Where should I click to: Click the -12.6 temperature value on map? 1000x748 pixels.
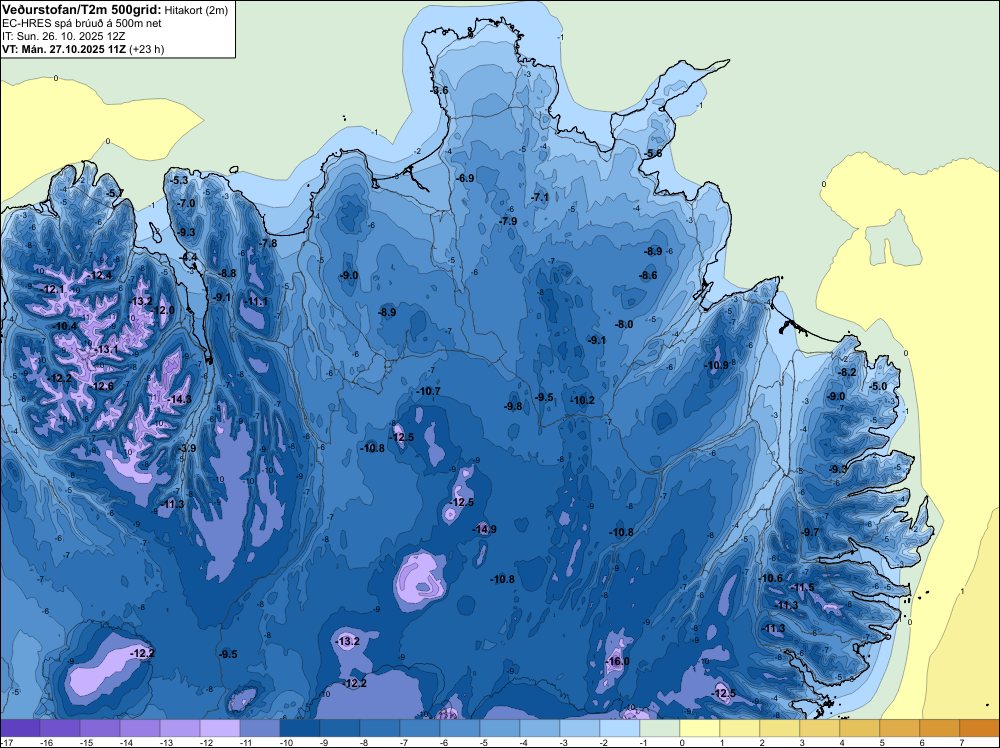[x=102, y=386]
